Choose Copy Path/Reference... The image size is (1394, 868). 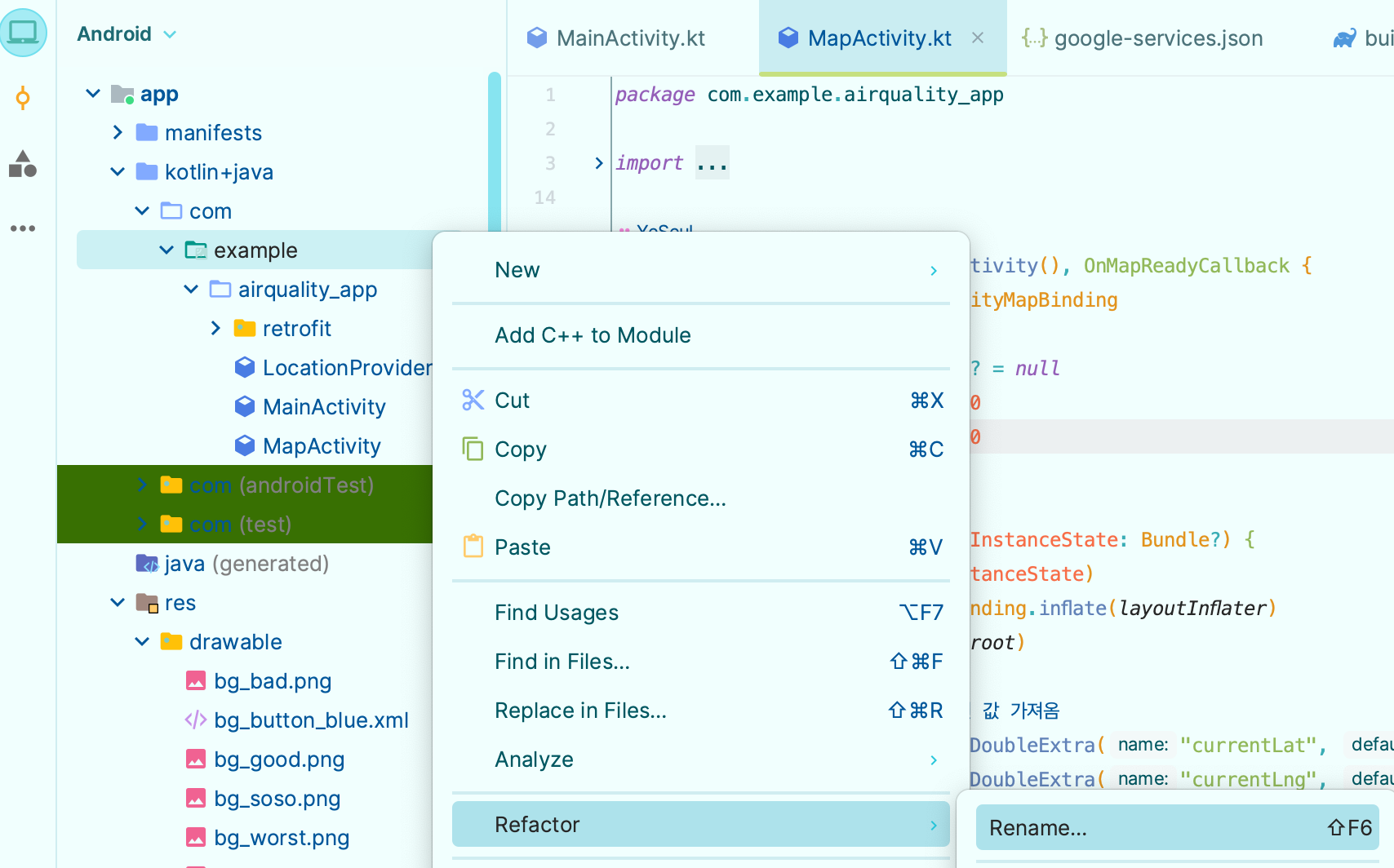click(x=701, y=498)
